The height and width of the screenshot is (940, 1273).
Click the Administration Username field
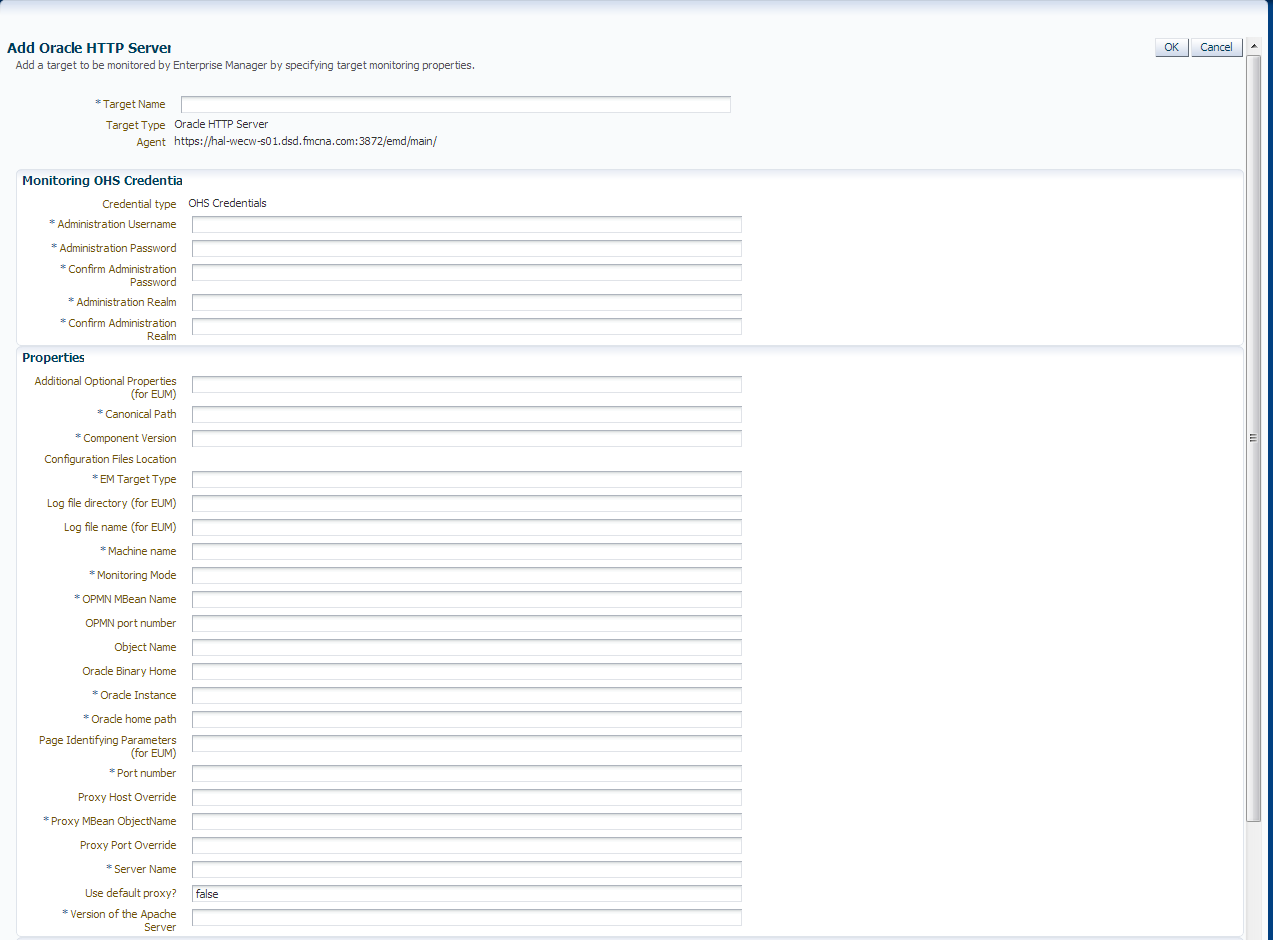(x=467, y=224)
